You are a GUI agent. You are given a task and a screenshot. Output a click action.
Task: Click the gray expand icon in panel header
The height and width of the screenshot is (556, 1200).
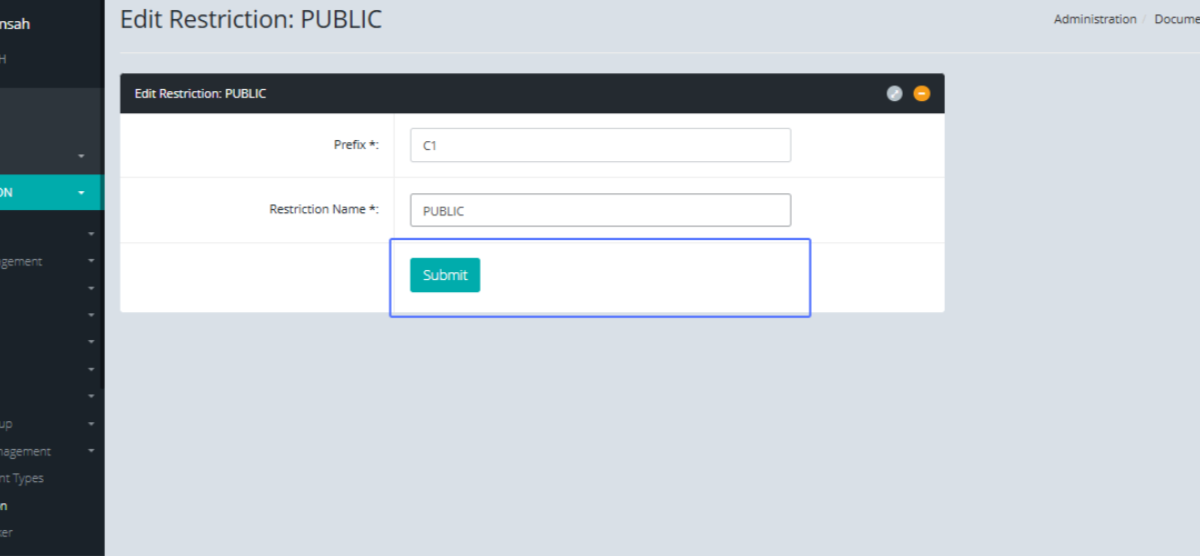[x=894, y=93]
